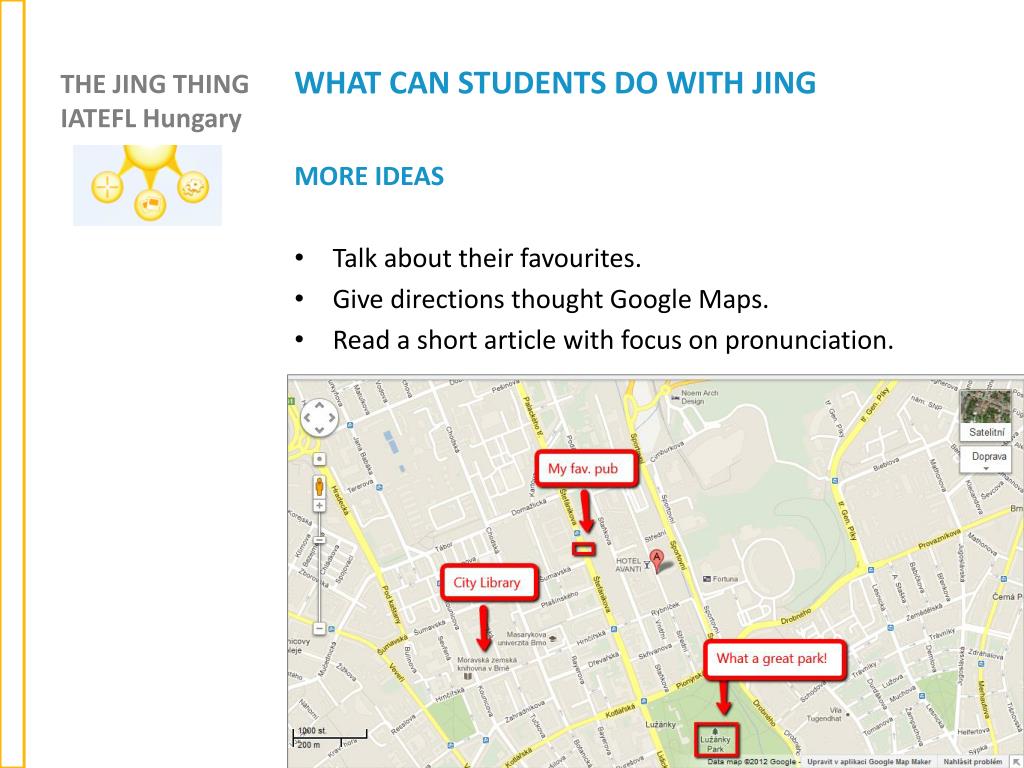Click the Upravit v aplikaci Google Map Maker link
This screenshot has height=768, width=1024.
pyautogui.click(x=869, y=761)
